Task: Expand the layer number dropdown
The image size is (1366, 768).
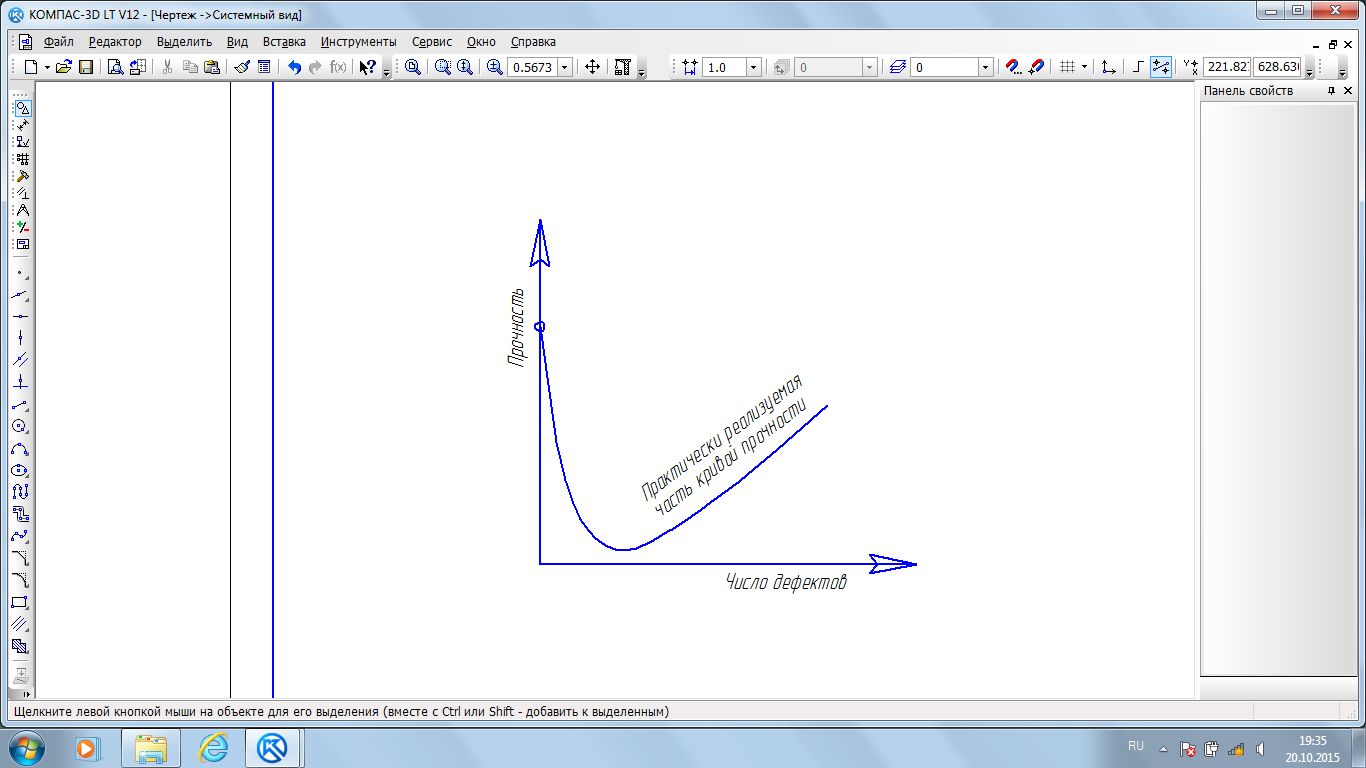Action: [x=985, y=67]
